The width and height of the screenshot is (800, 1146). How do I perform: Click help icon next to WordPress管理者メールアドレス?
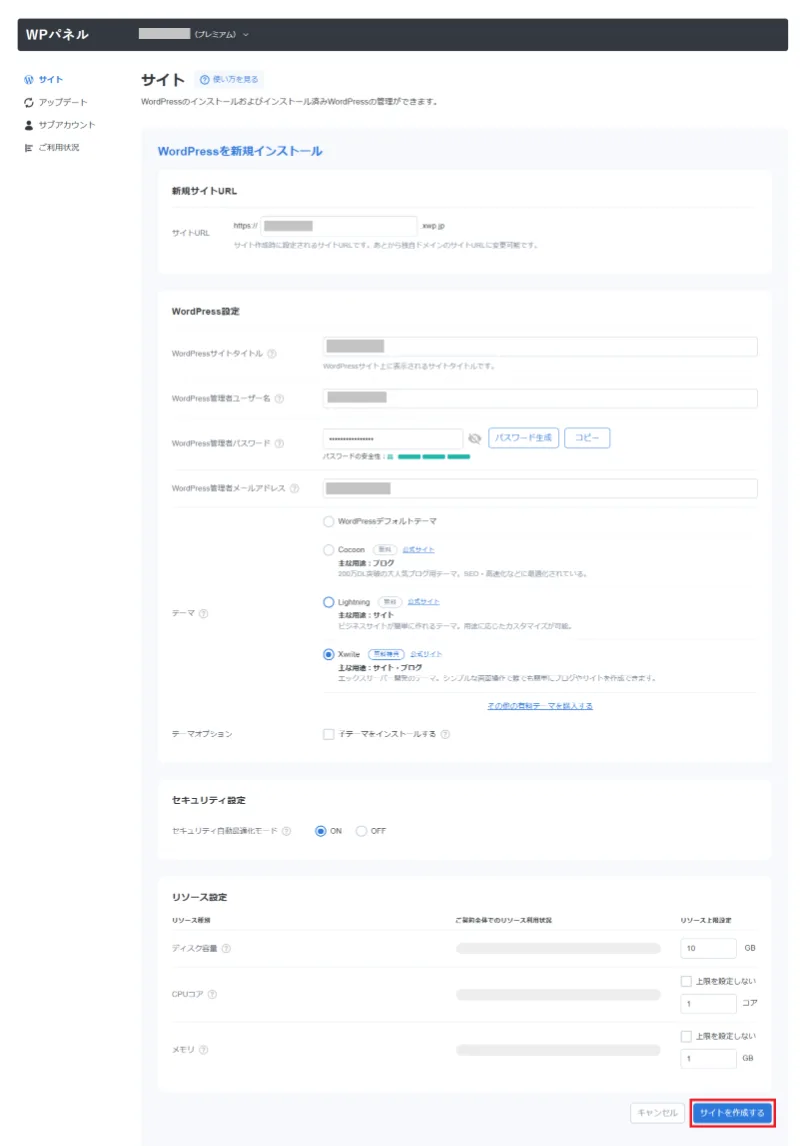(x=294, y=489)
